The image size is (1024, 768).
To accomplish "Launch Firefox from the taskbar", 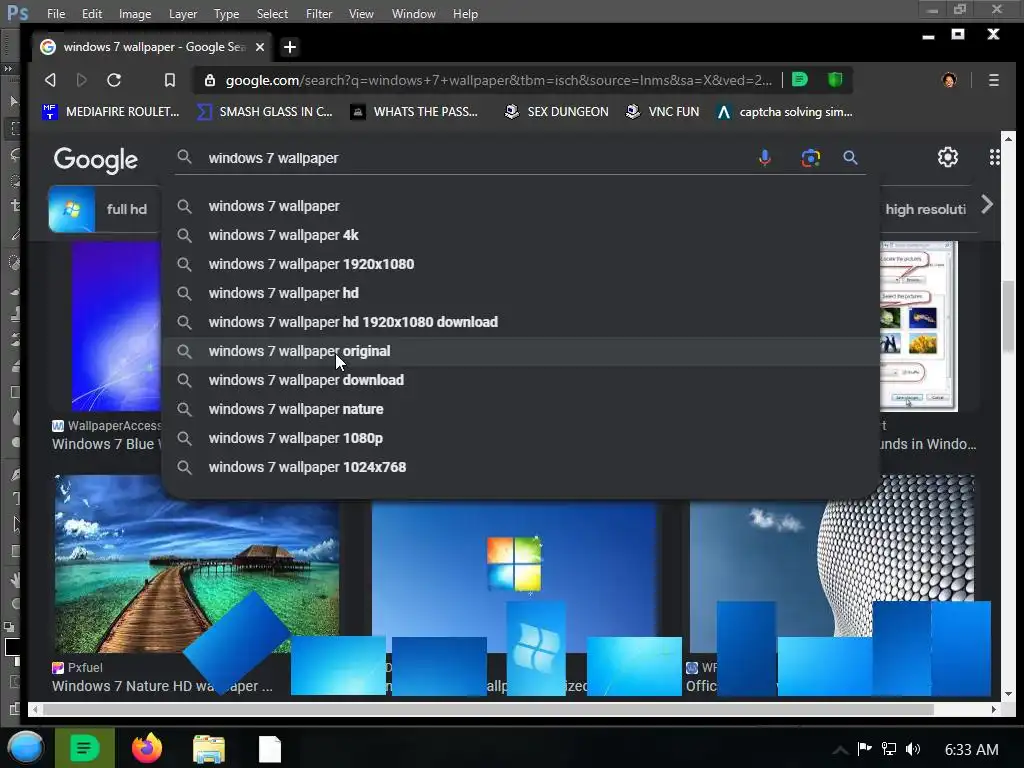I will click(147, 748).
